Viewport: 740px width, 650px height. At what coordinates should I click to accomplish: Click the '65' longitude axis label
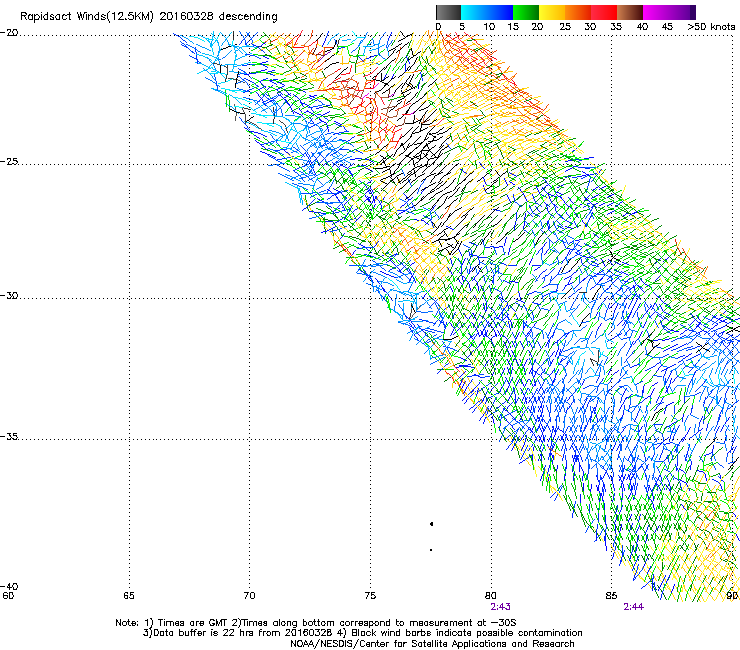tap(129, 595)
